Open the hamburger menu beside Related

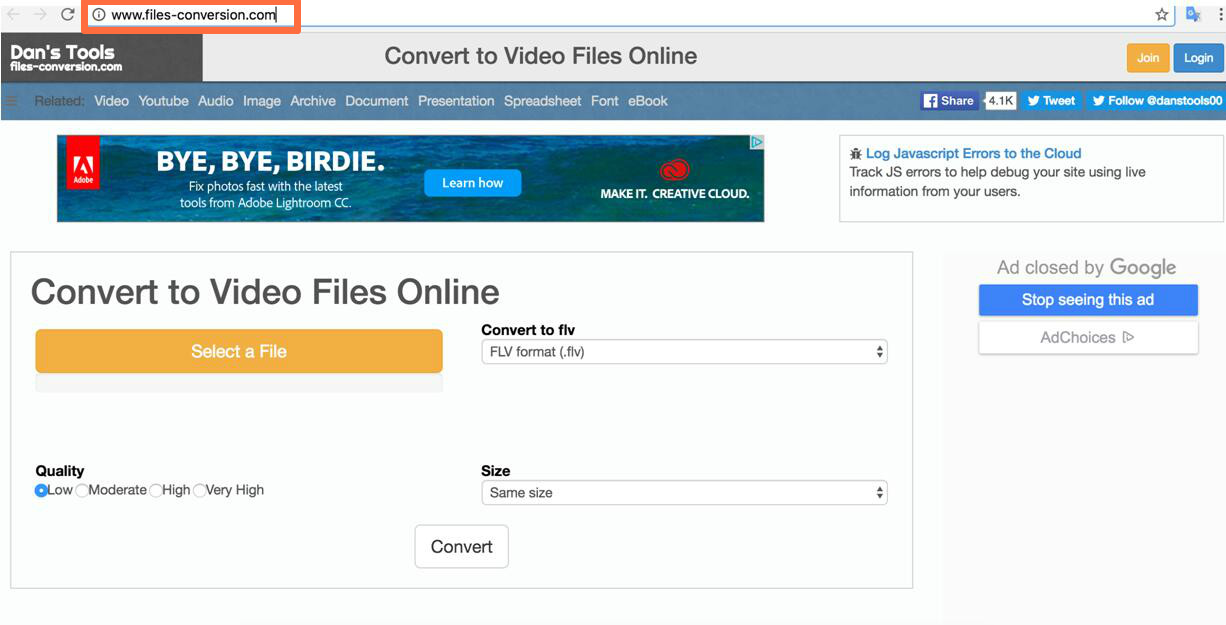[x=12, y=101]
